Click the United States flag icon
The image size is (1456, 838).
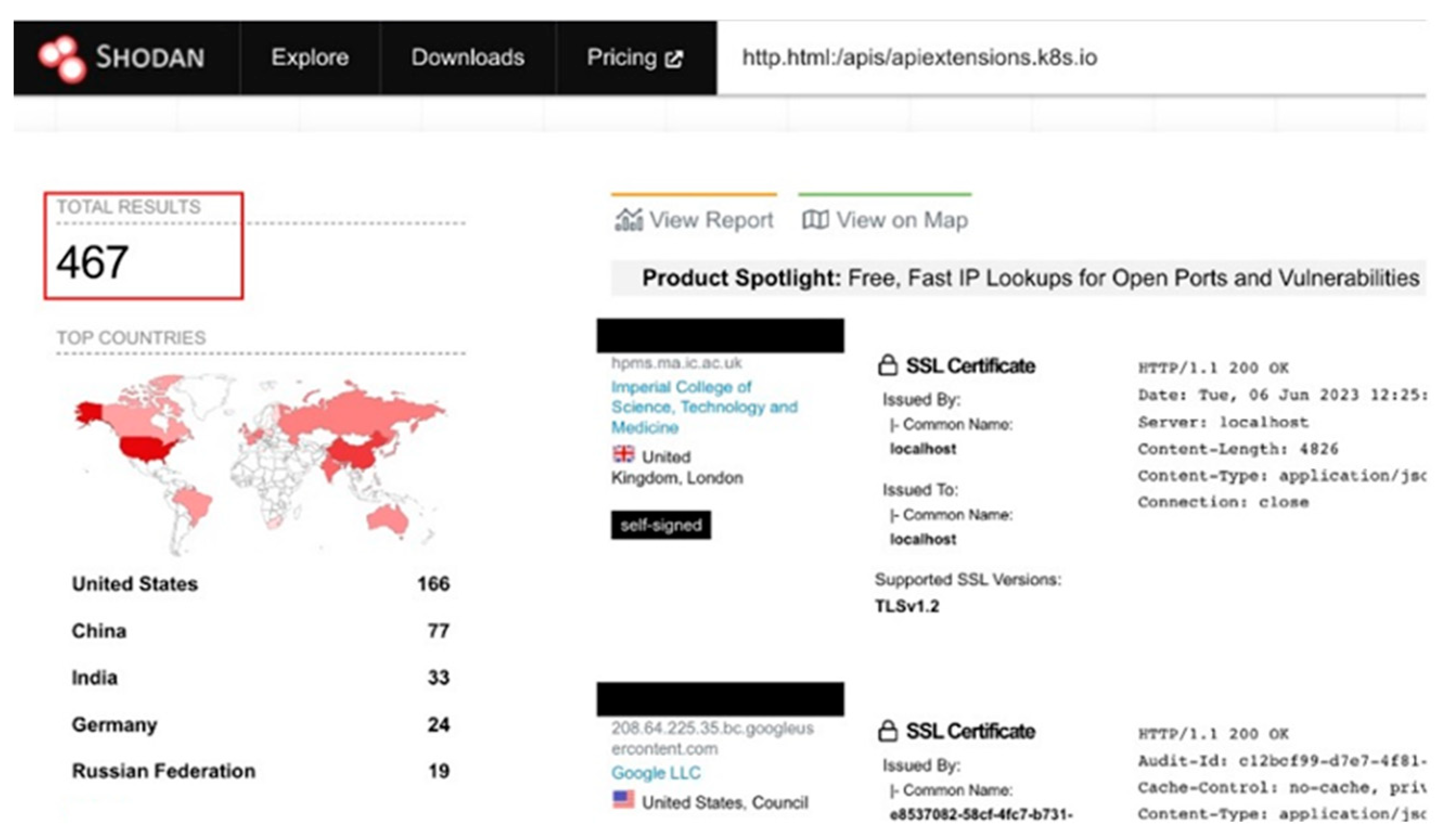click(x=623, y=800)
